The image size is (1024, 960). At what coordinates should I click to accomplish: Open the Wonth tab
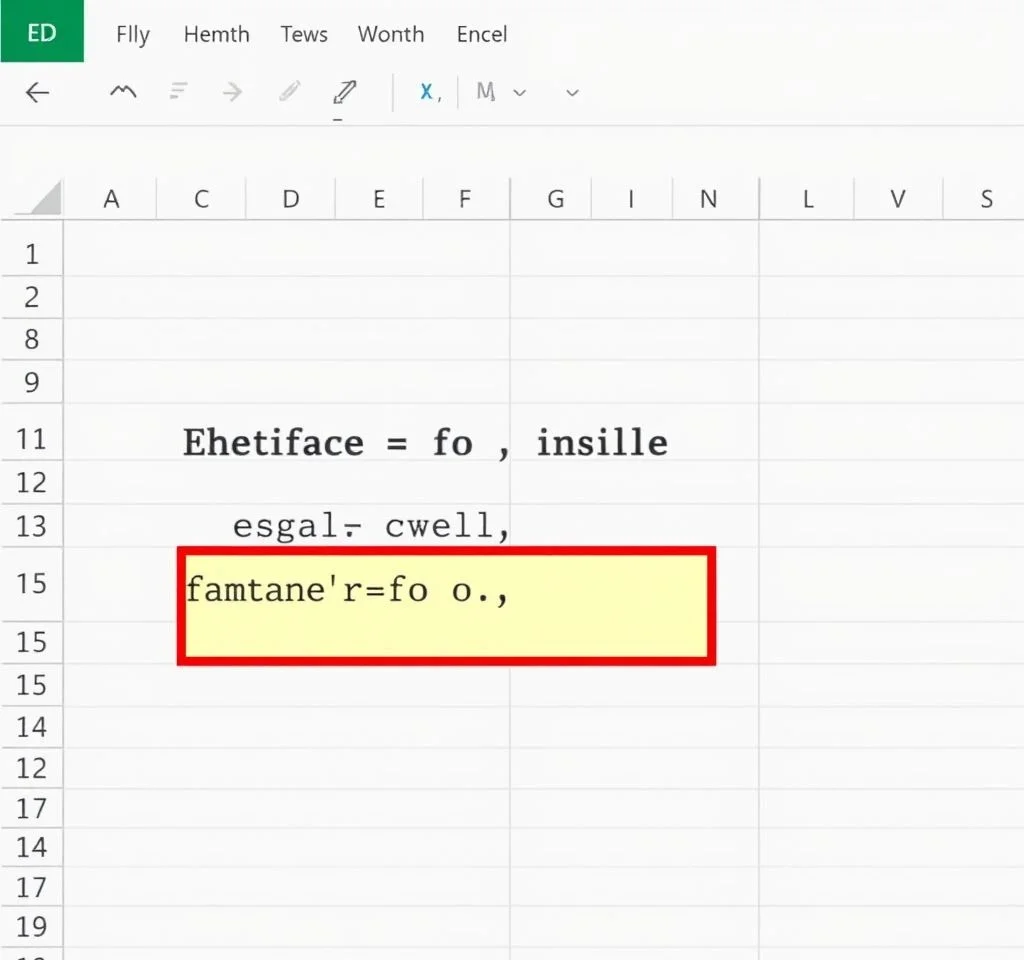click(390, 34)
